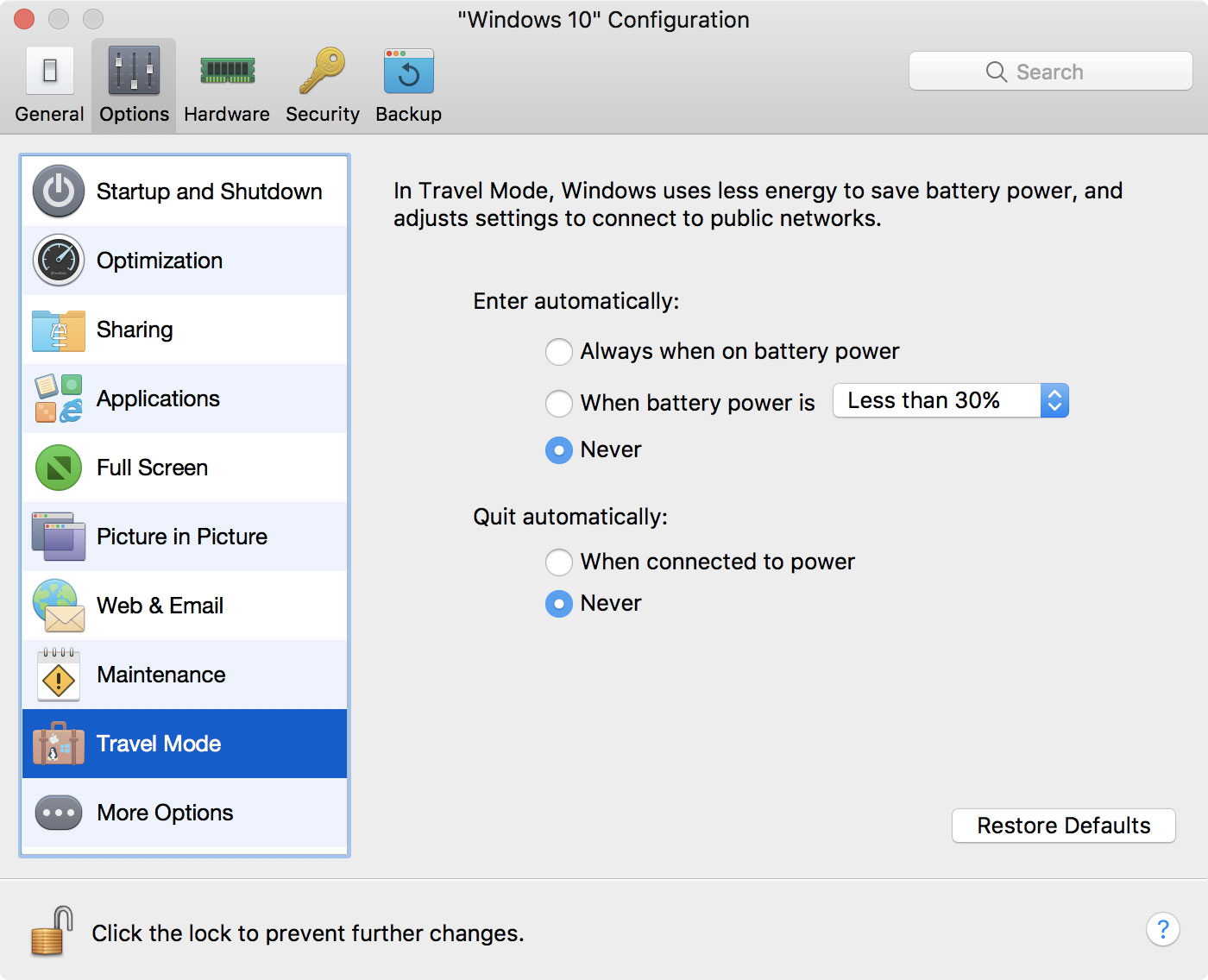The height and width of the screenshot is (980, 1208).
Task: Click the Optimization gauge icon
Action: (59, 261)
